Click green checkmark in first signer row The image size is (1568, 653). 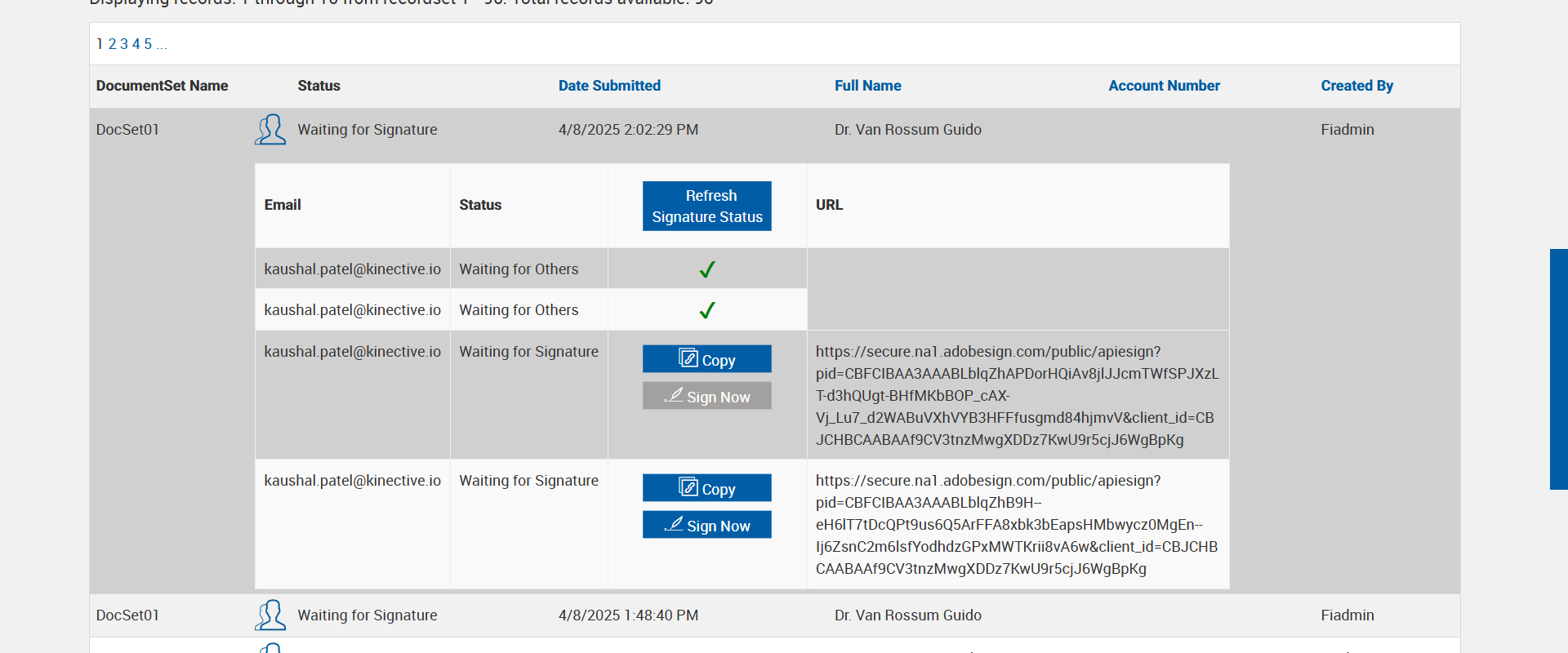707,269
